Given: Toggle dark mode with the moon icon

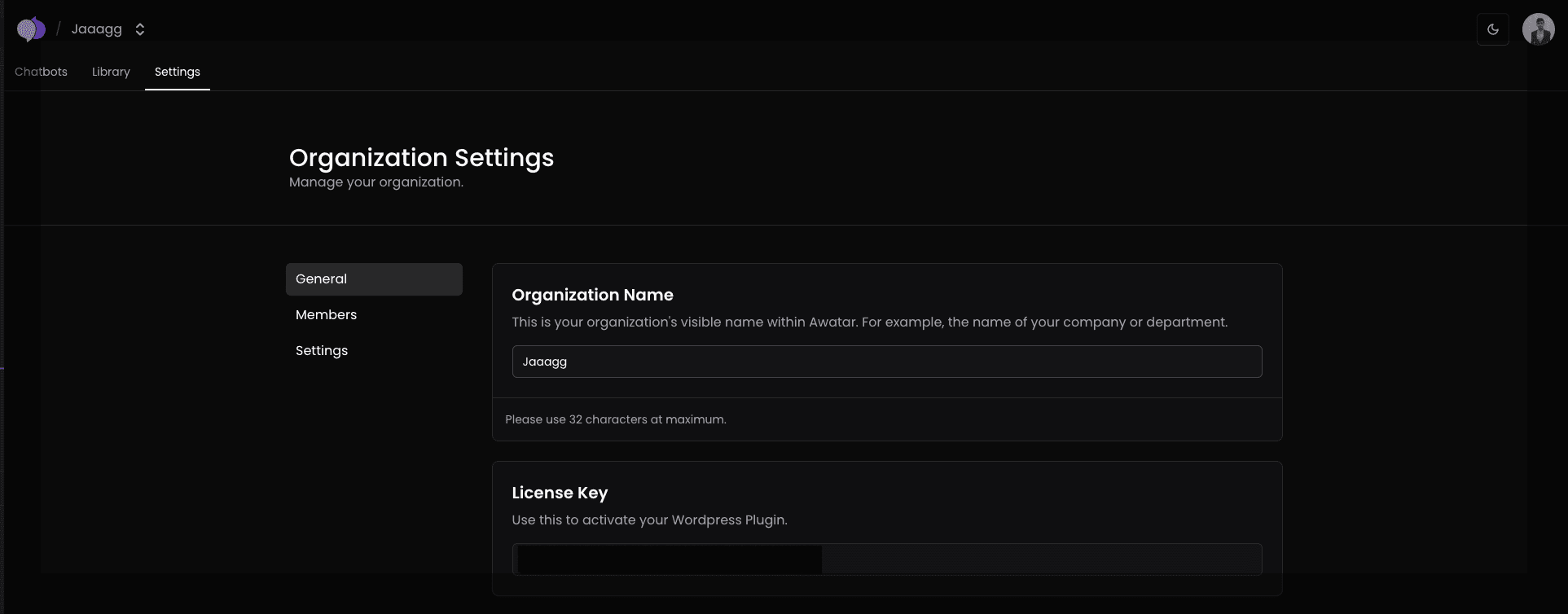Looking at the screenshot, I should 1492,29.
